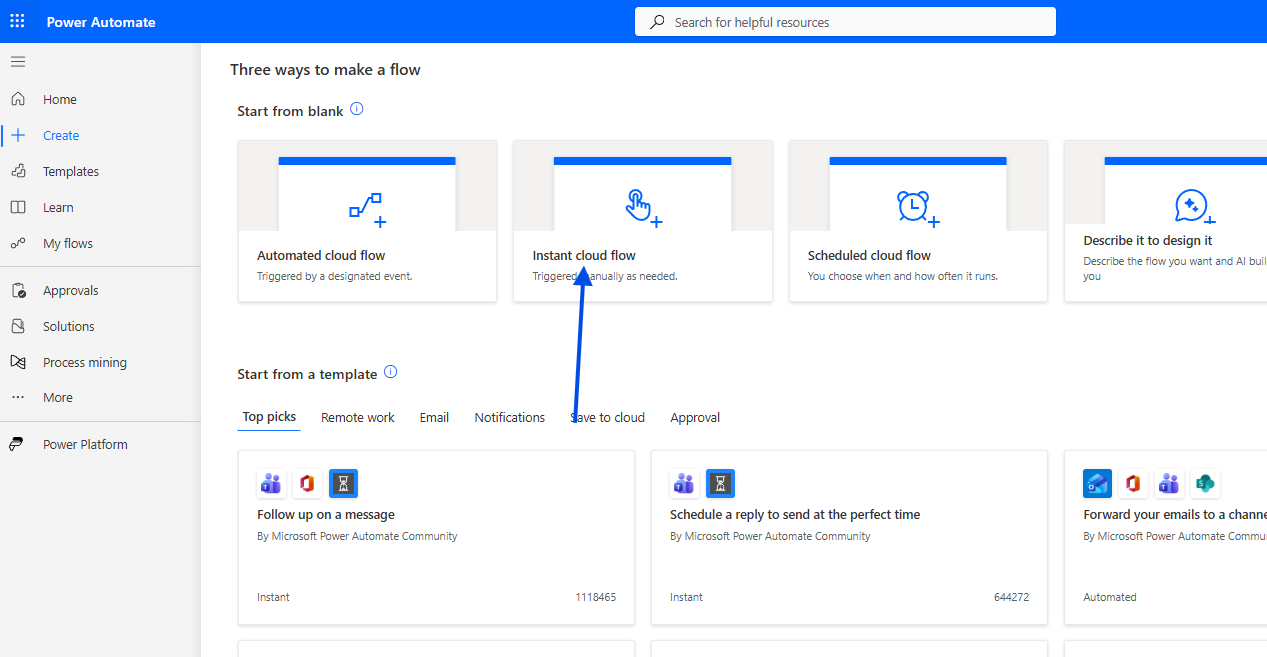The width and height of the screenshot is (1267, 657).
Task: Select Solutions in the left navigation
Action: 68,326
